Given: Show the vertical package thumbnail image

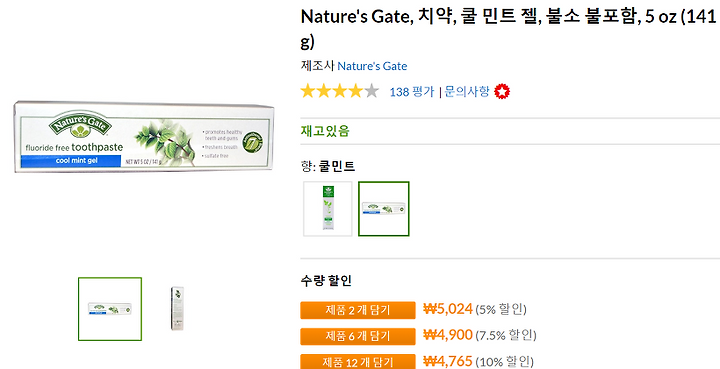Looking at the screenshot, I should (177, 308).
